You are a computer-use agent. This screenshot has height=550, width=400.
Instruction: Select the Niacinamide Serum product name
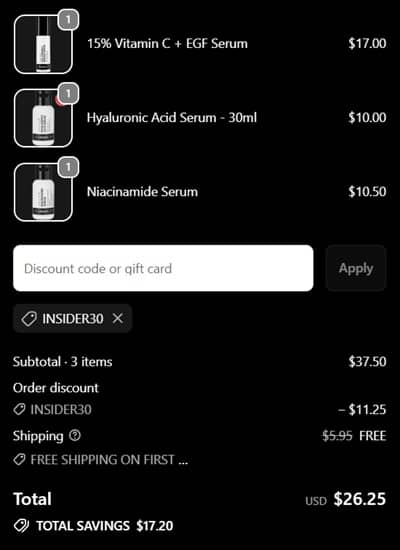tap(142, 192)
